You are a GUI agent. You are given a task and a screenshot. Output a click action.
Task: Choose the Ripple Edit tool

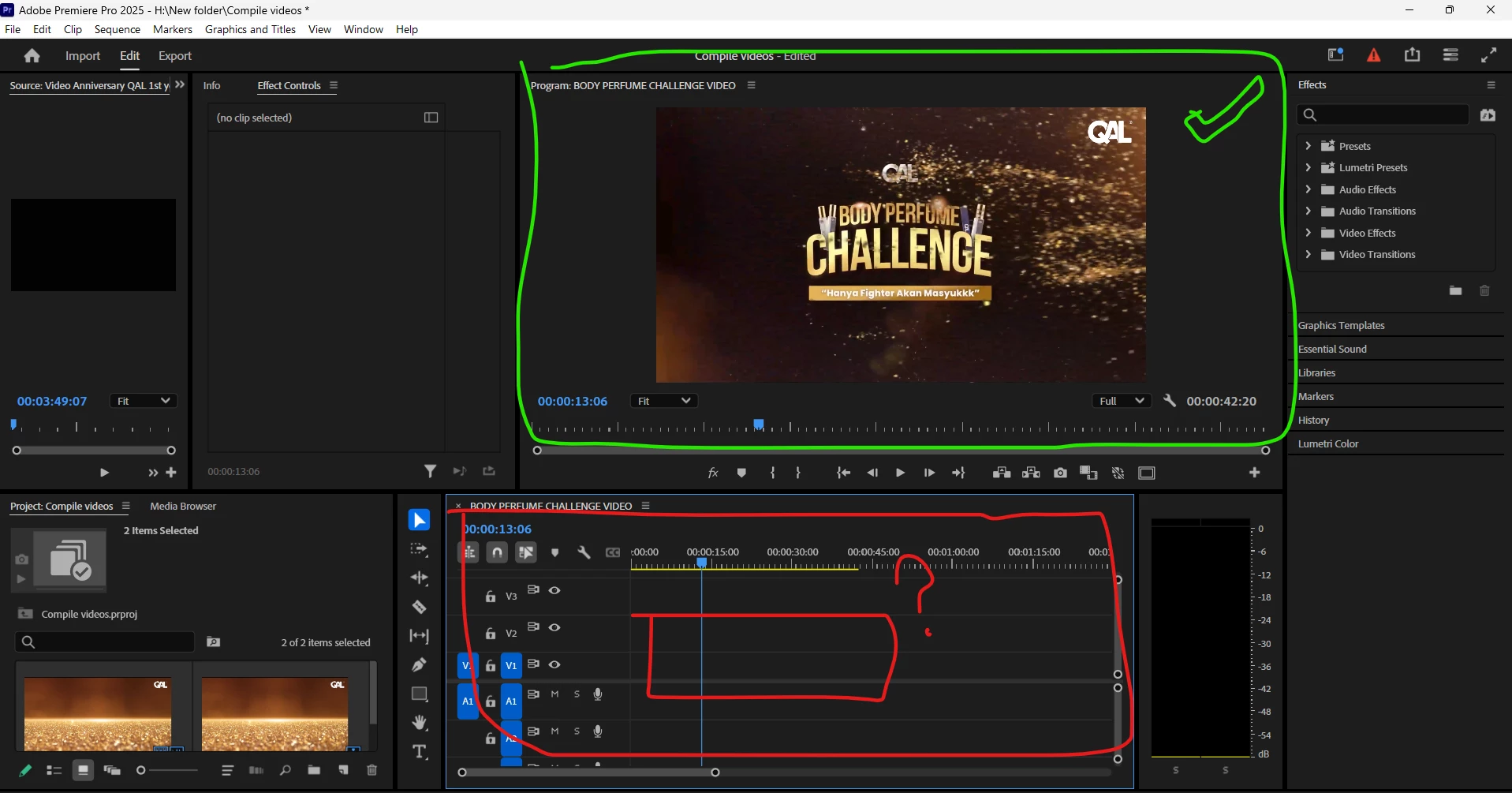(419, 578)
